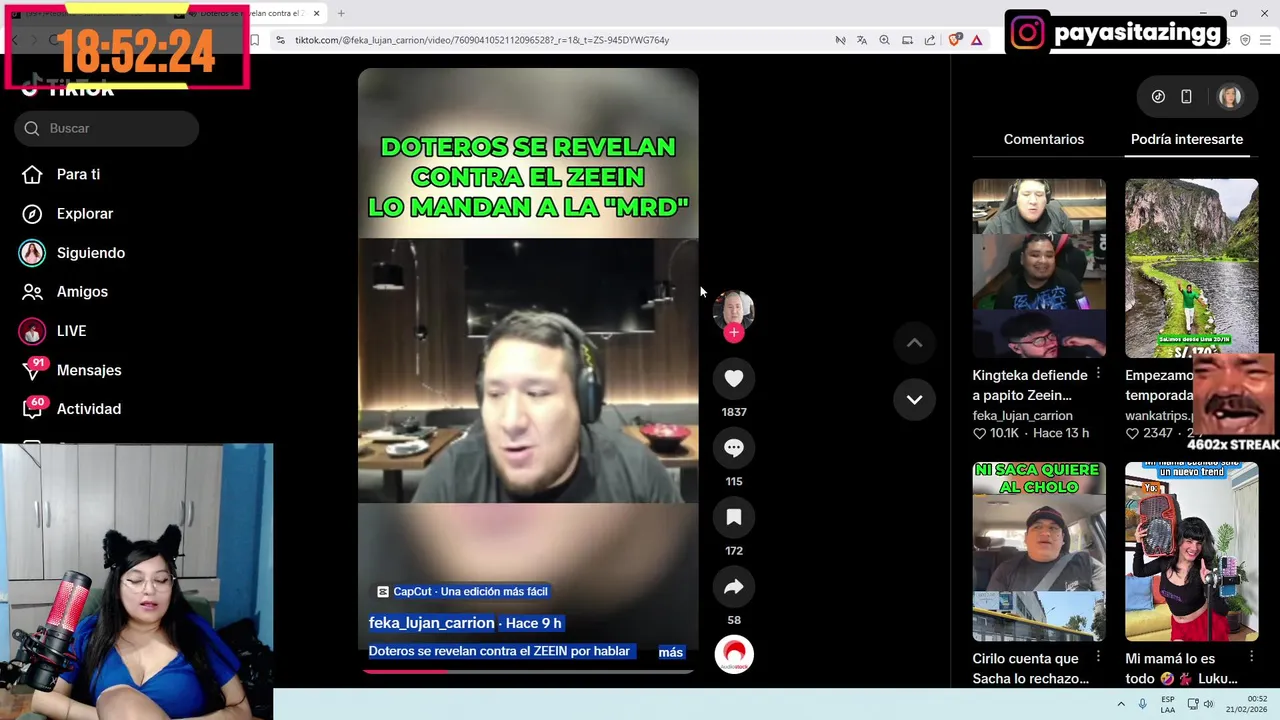
Task: Click the zoom magnifier icon in address bar
Action: (x=884, y=40)
